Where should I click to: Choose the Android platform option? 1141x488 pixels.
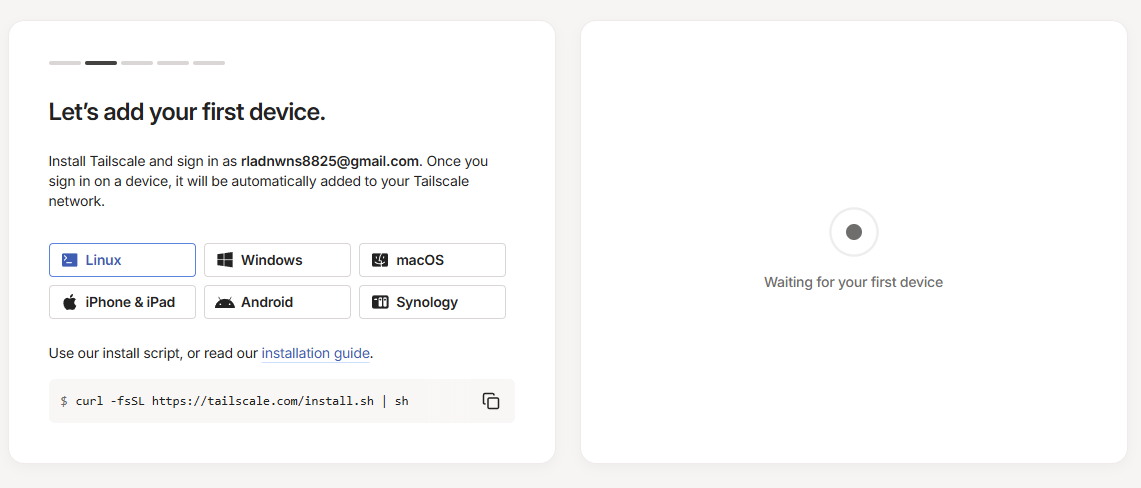[277, 303]
